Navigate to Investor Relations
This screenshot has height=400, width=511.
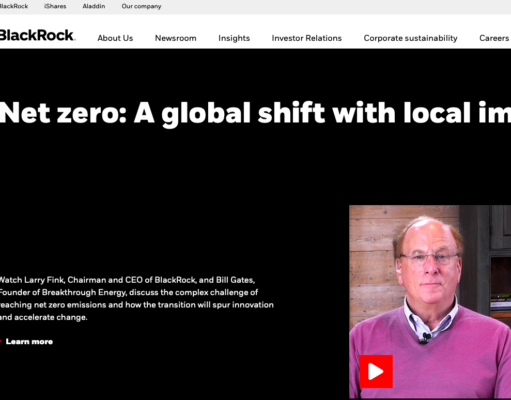307,38
